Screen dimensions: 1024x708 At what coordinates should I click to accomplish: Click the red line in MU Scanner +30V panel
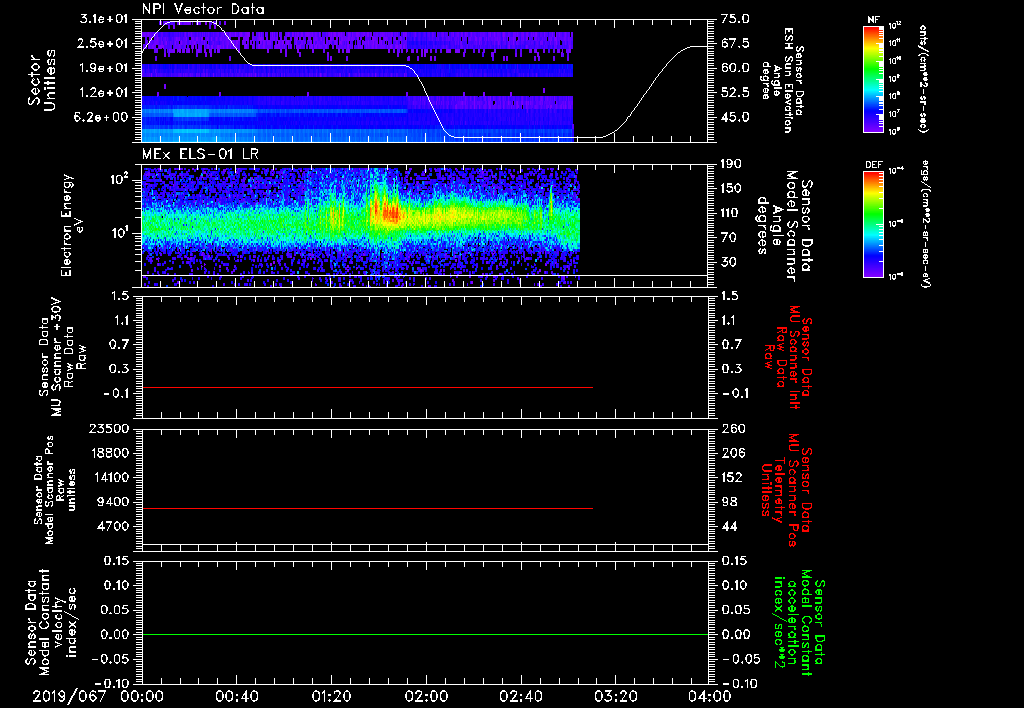point(367,387)
